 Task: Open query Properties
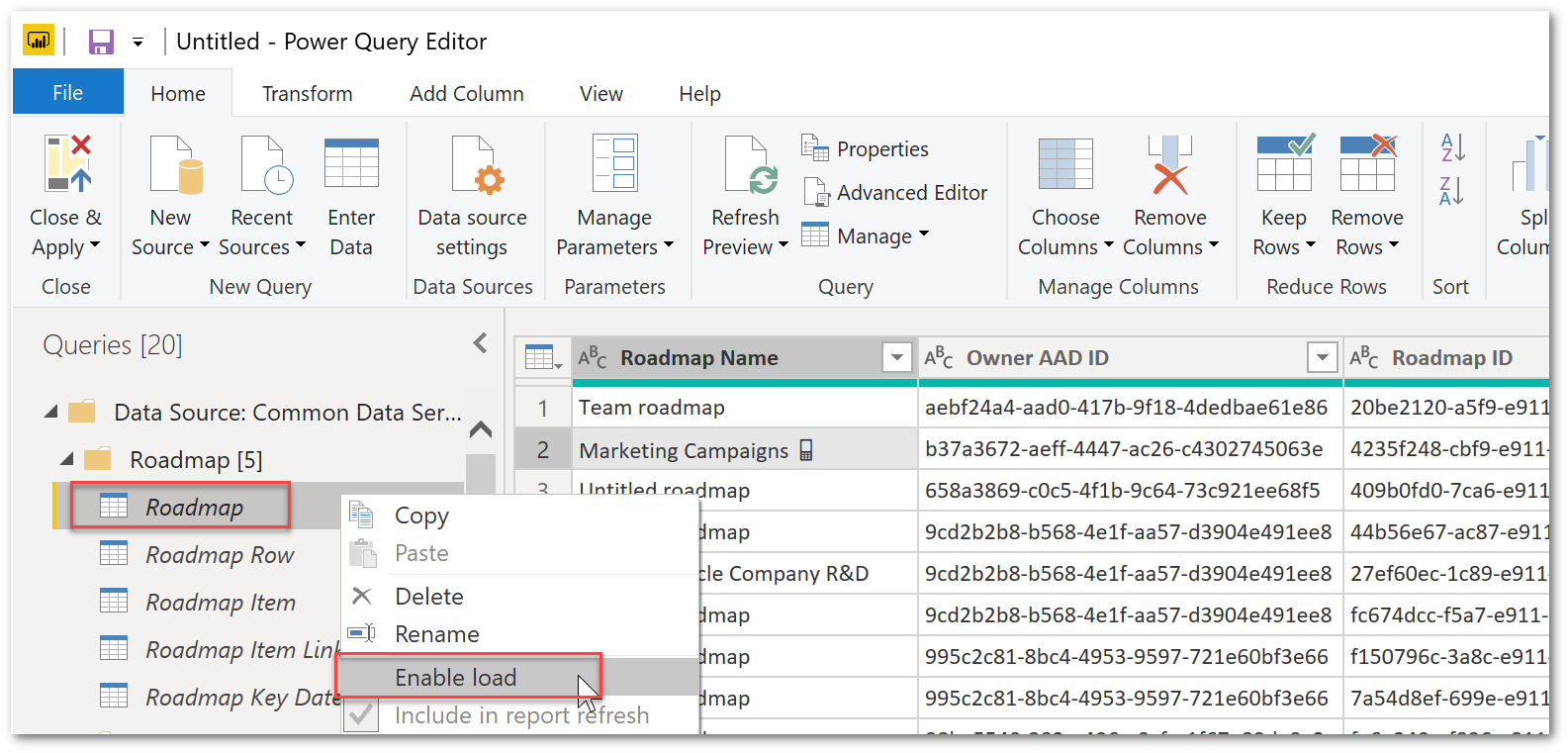(865, 148)
